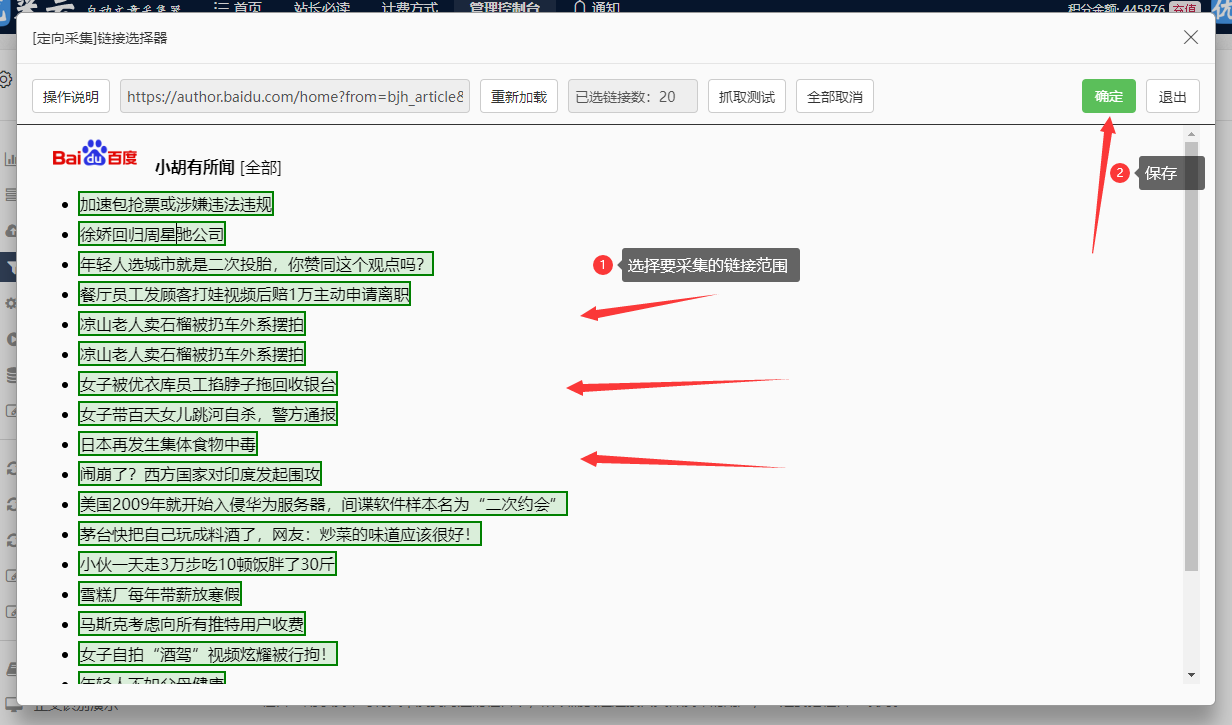Exit the selector via 退出
Screen dimensions: 1232x725
coord(1172,97)
